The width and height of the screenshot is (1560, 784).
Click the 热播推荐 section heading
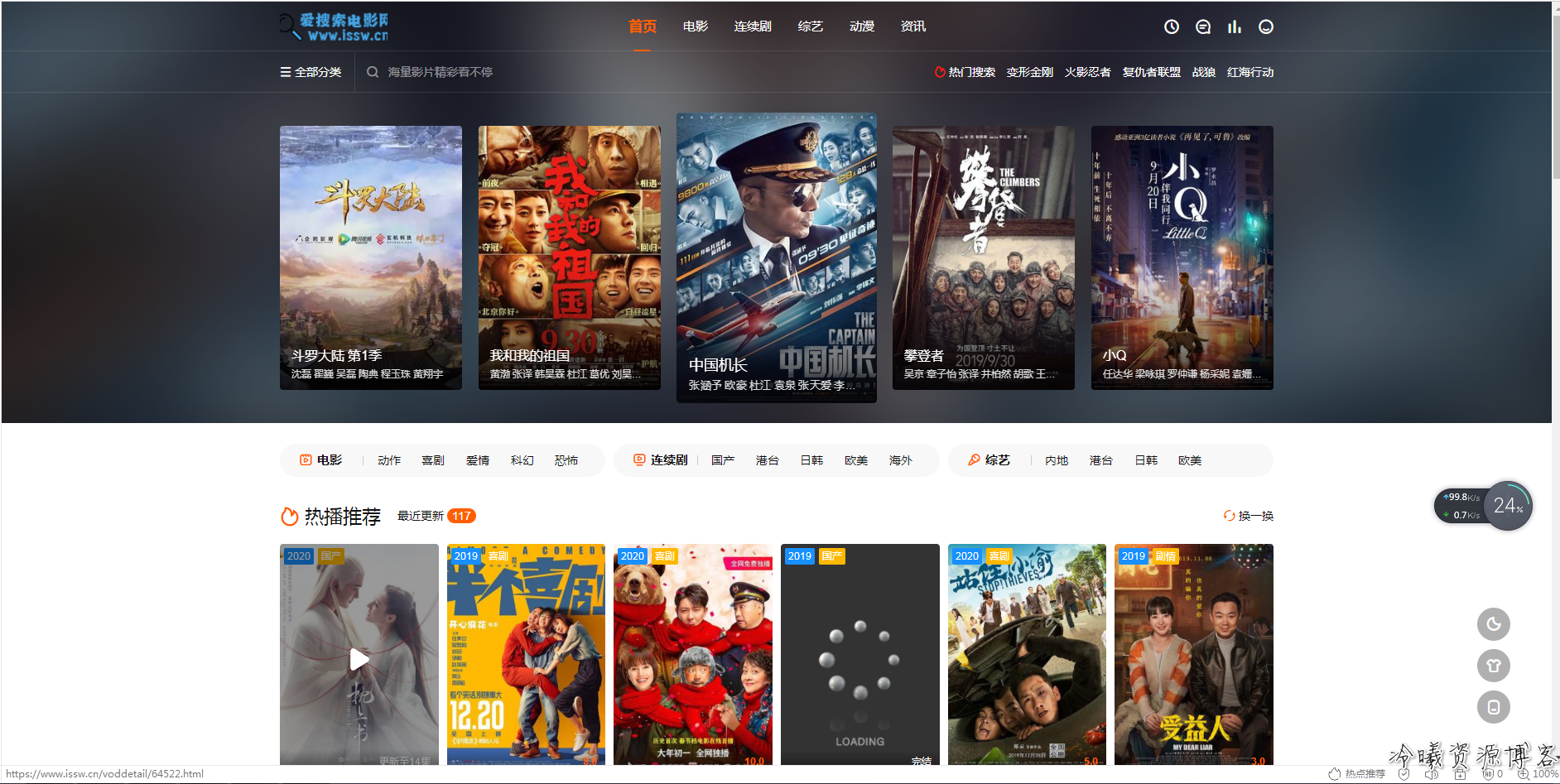pyautogui.click(x=343, y=517)
